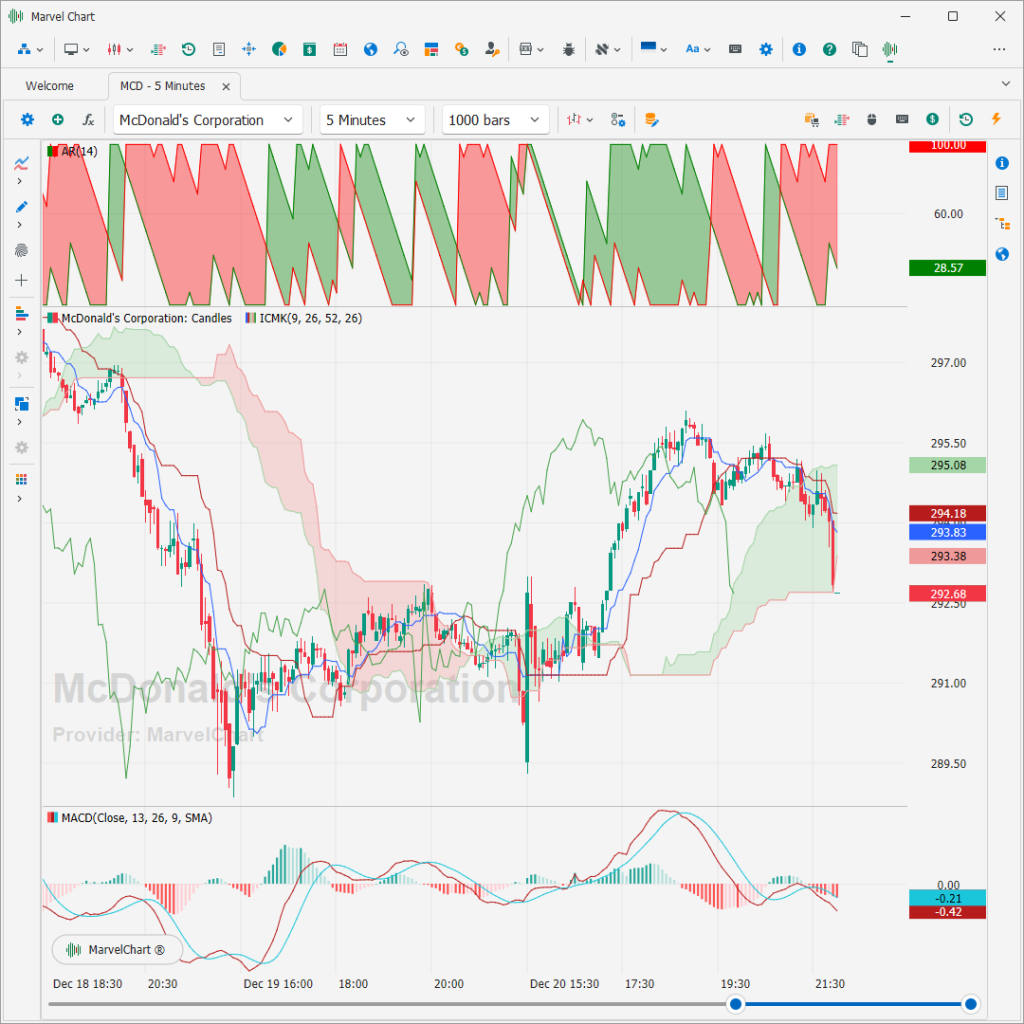Open the three-dots overflow menu in main toolbar
The height and width of the screenshot is (1024, 1024).
(x=999, y=49)
